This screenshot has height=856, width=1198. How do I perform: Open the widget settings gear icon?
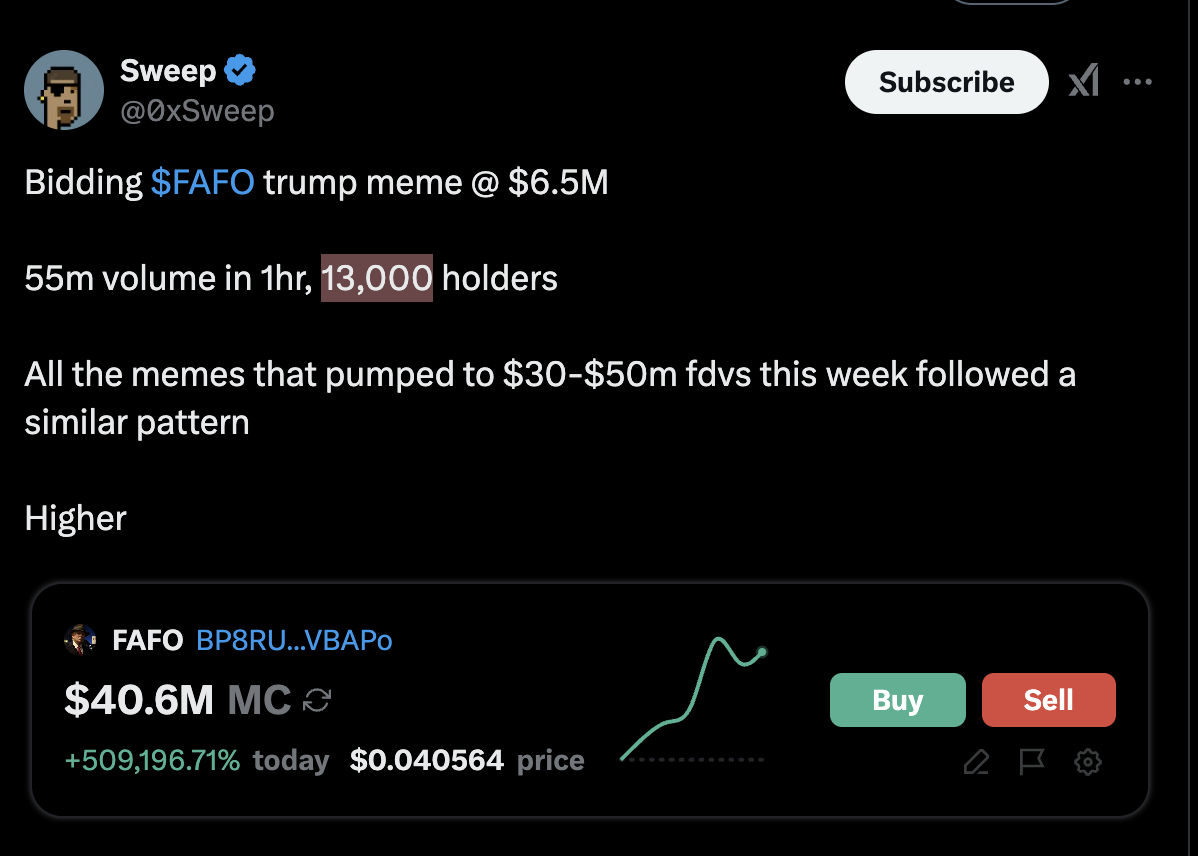[1088, 762]
